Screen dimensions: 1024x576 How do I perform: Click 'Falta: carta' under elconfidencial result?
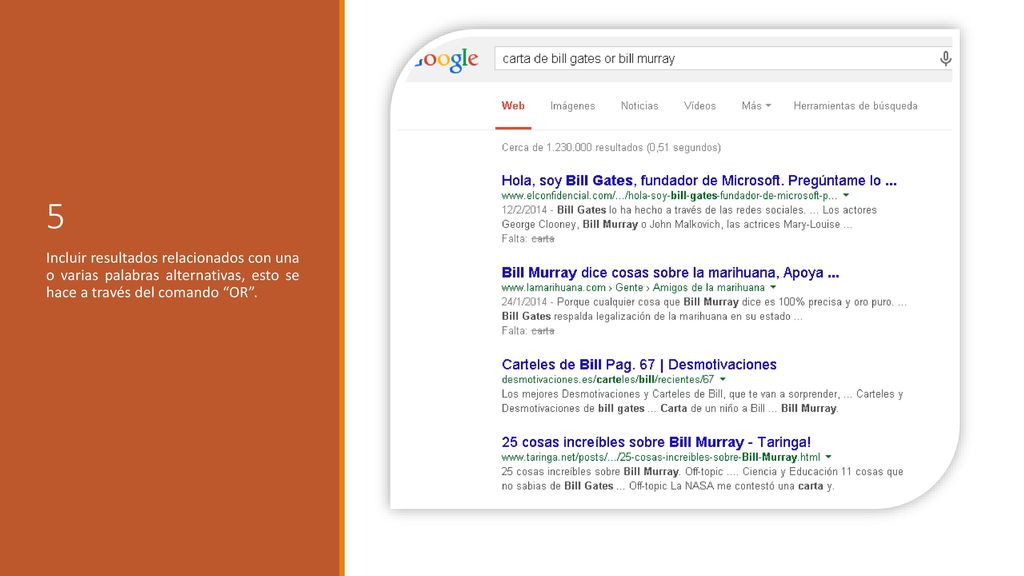[x=528, y=239]
